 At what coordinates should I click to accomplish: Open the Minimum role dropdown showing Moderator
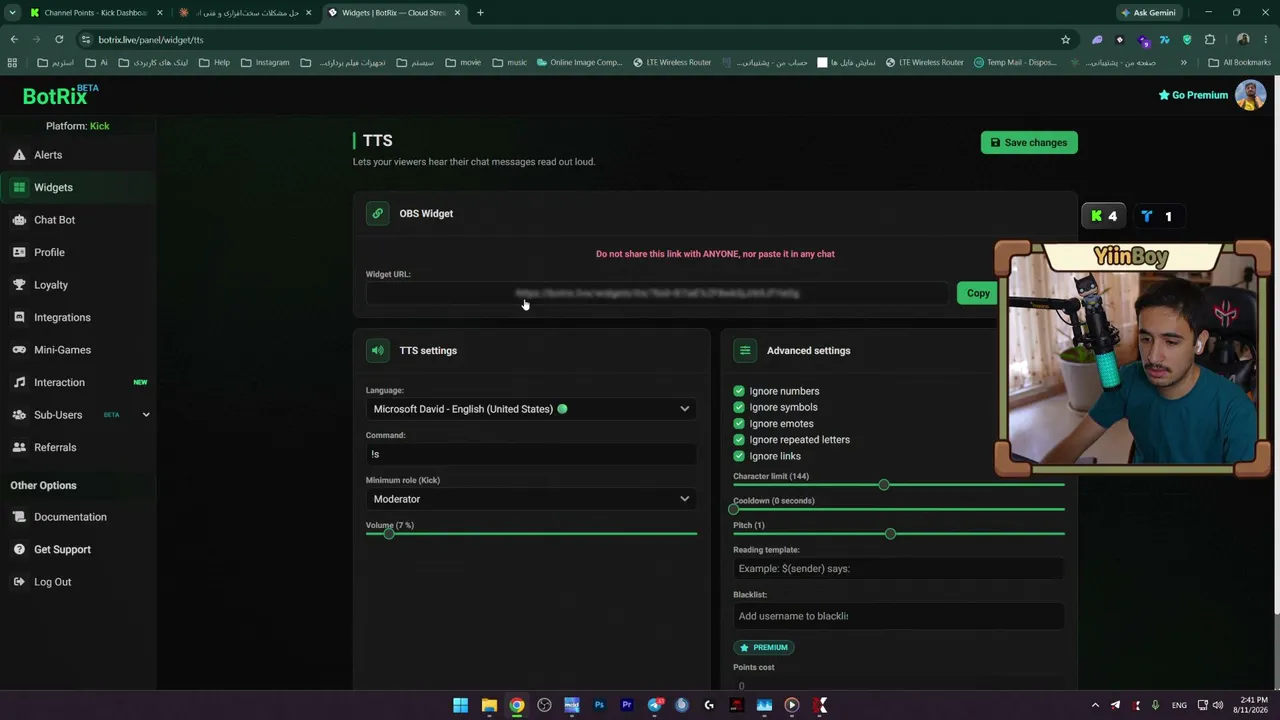(531, 499)
